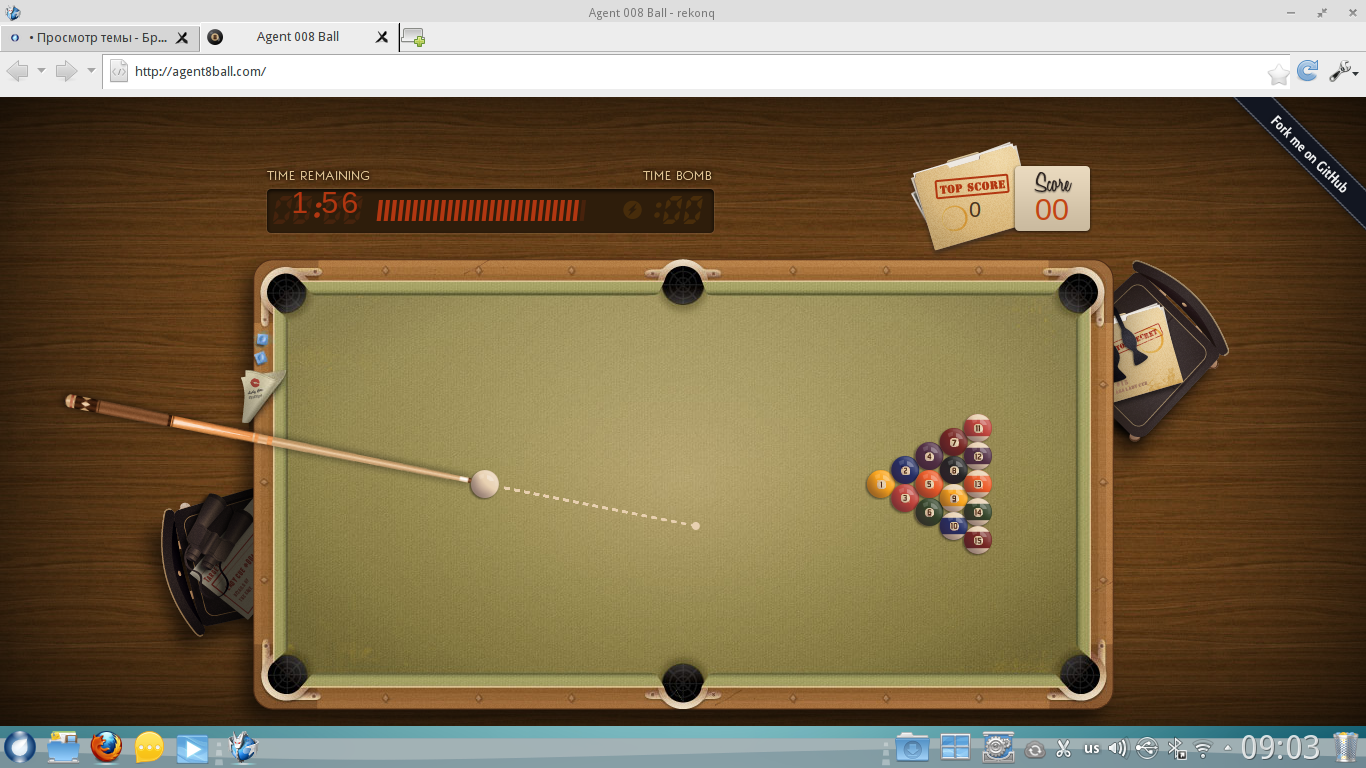Viewport: 1366px width, 768px height.
Task: Click the bottom center pocket
Action: point(683,683)
